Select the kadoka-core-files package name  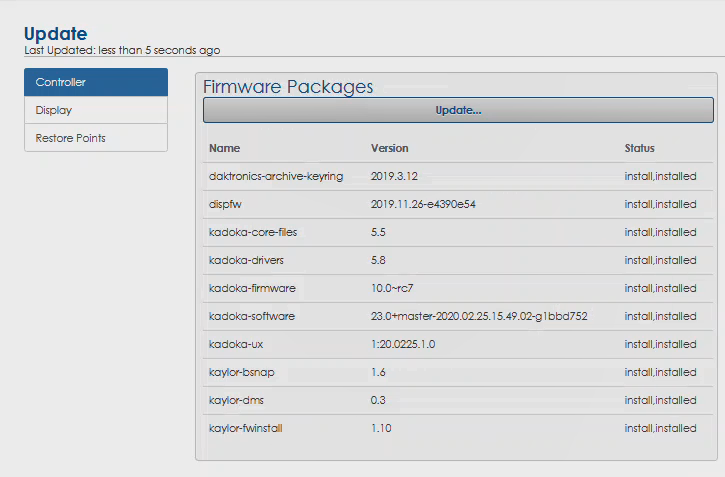[253, 232]
